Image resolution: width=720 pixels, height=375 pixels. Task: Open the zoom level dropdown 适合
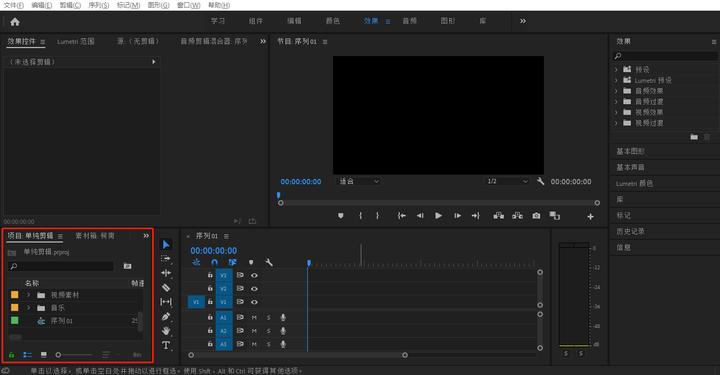tap(359, 181)
